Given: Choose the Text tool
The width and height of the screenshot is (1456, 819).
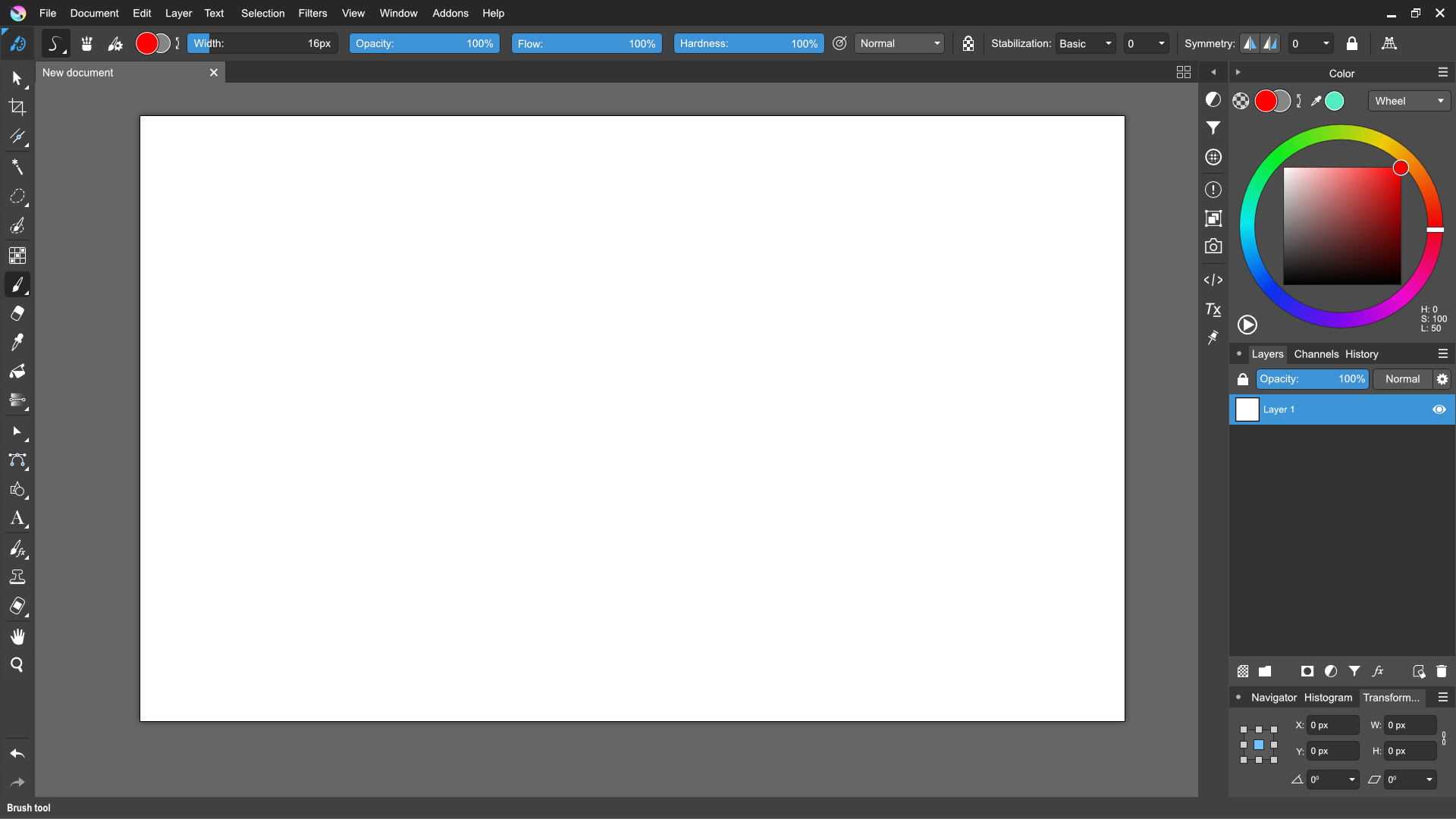Looking at the screenshot, I should [17, 519].
